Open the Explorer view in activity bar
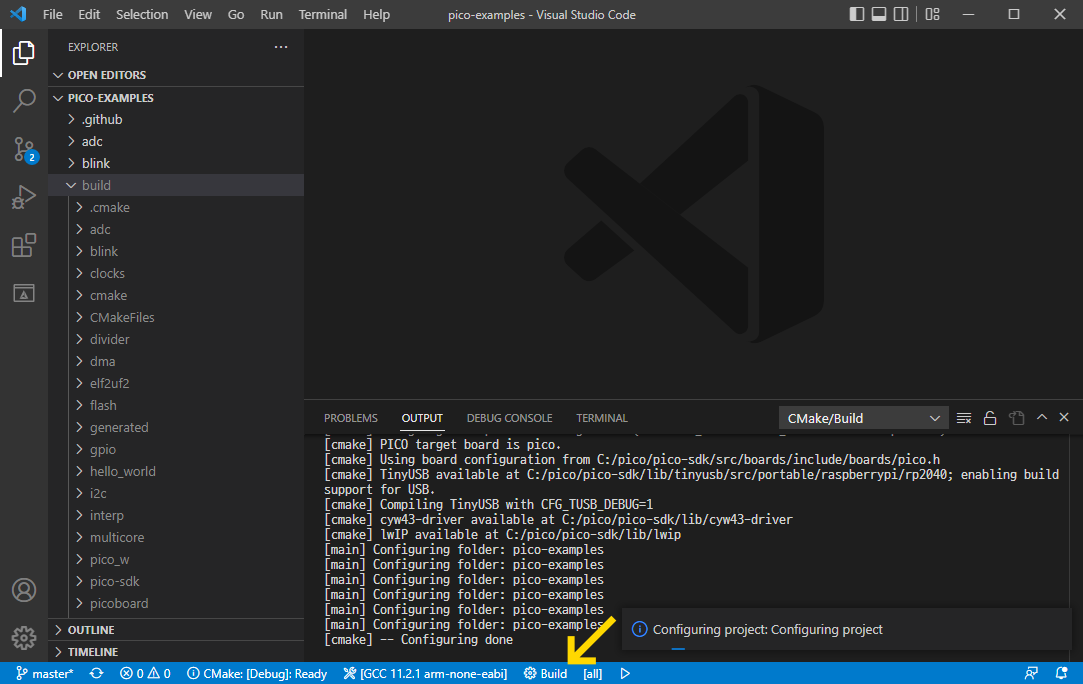The width and height of the screenshot is (1083, 684). point(23,53)
